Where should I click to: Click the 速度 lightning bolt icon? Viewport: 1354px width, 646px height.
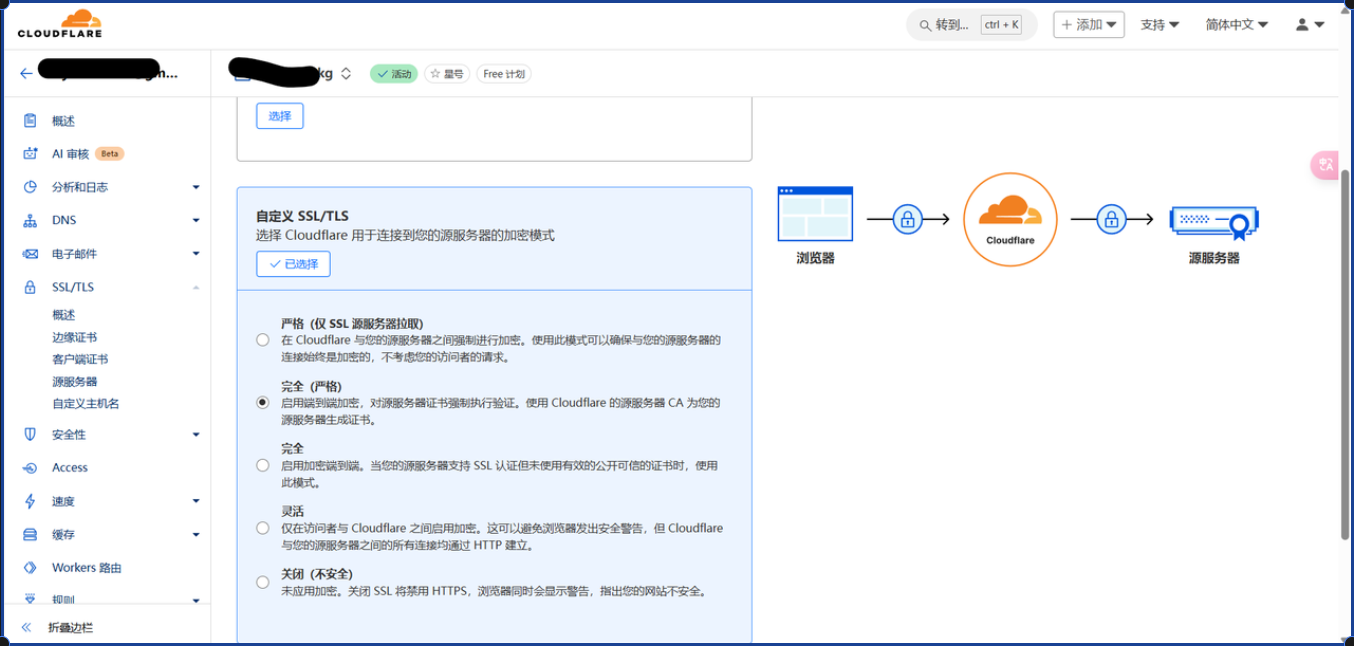coord(30,501)
